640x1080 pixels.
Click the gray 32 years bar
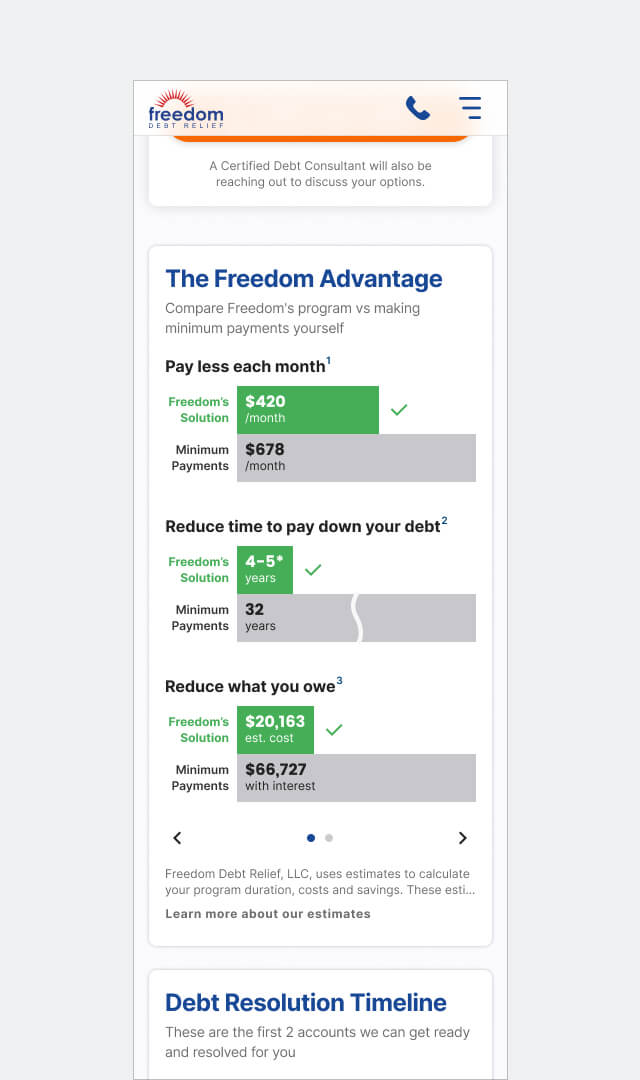(x=356, y=618)
